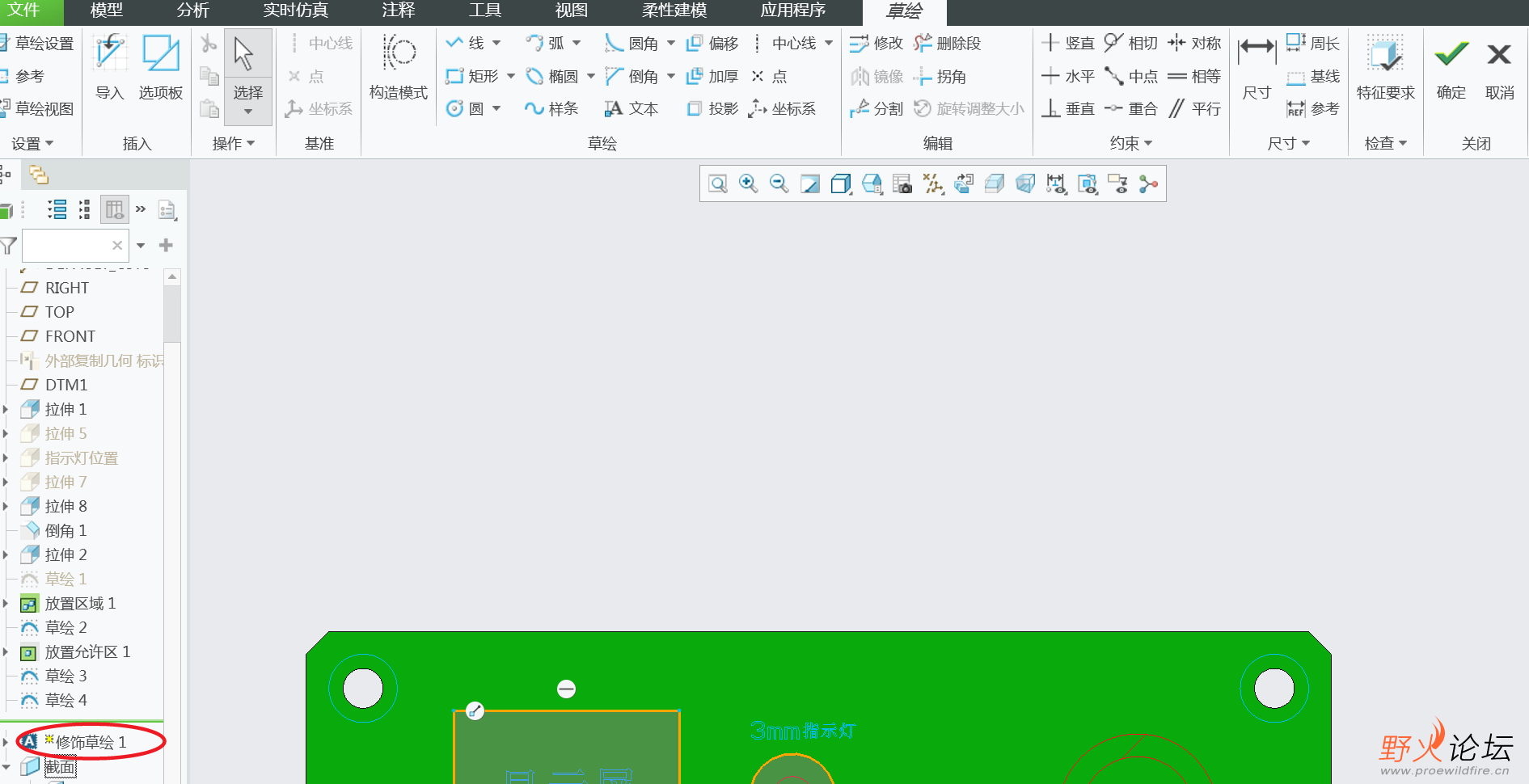Click the 草绘设置 button
1529x784 pixels.
[37, 43]
